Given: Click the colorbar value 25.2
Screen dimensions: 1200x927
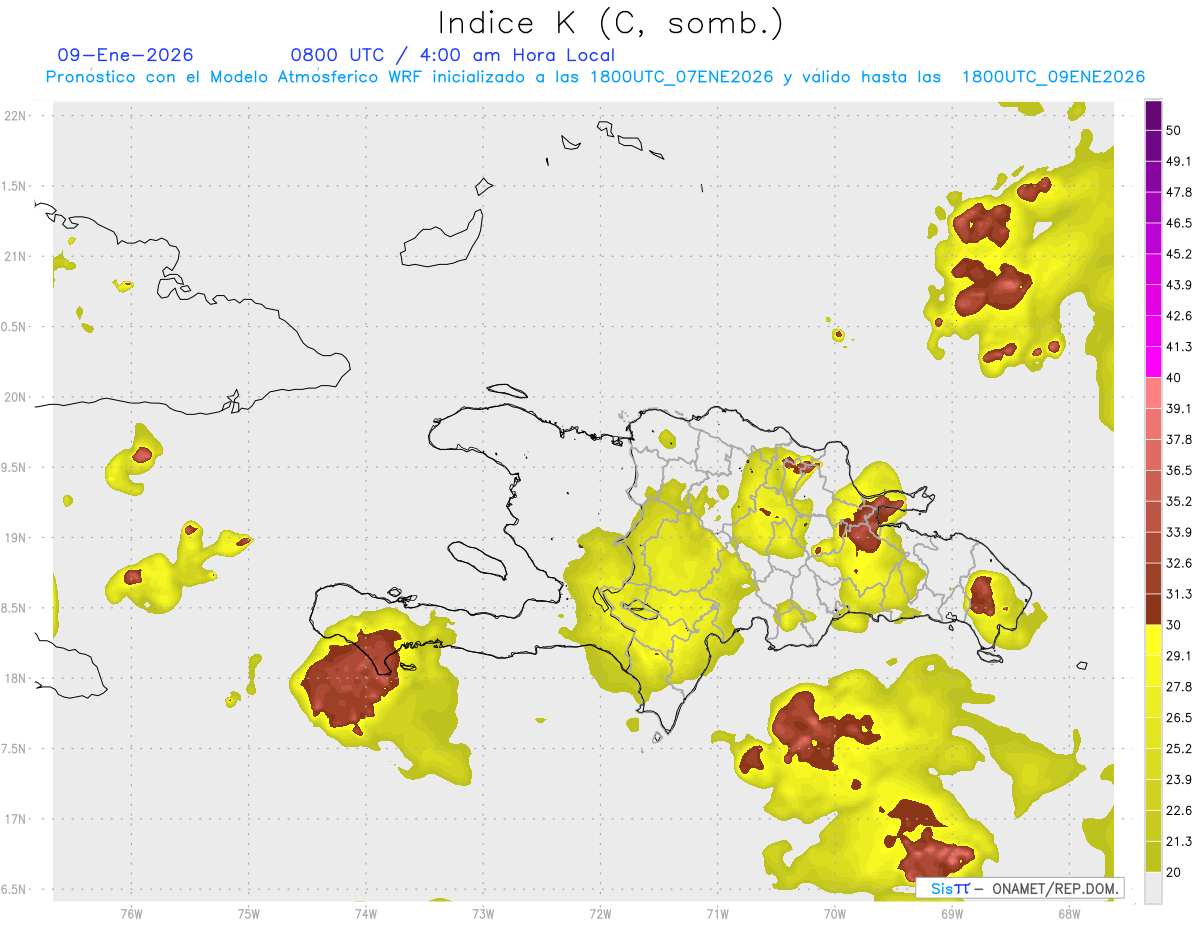Looking at the screenshot, I should point(1179,749).
